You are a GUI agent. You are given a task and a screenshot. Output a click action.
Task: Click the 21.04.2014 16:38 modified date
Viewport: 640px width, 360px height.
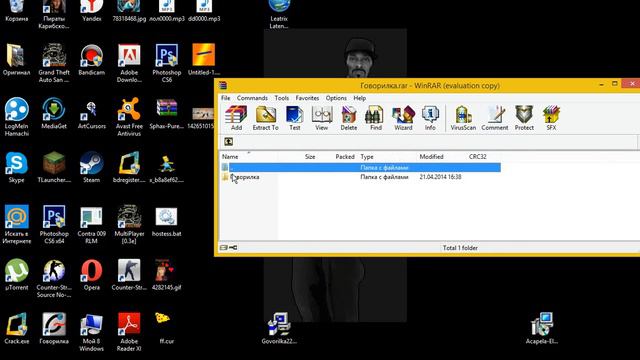tap(440, 177)
